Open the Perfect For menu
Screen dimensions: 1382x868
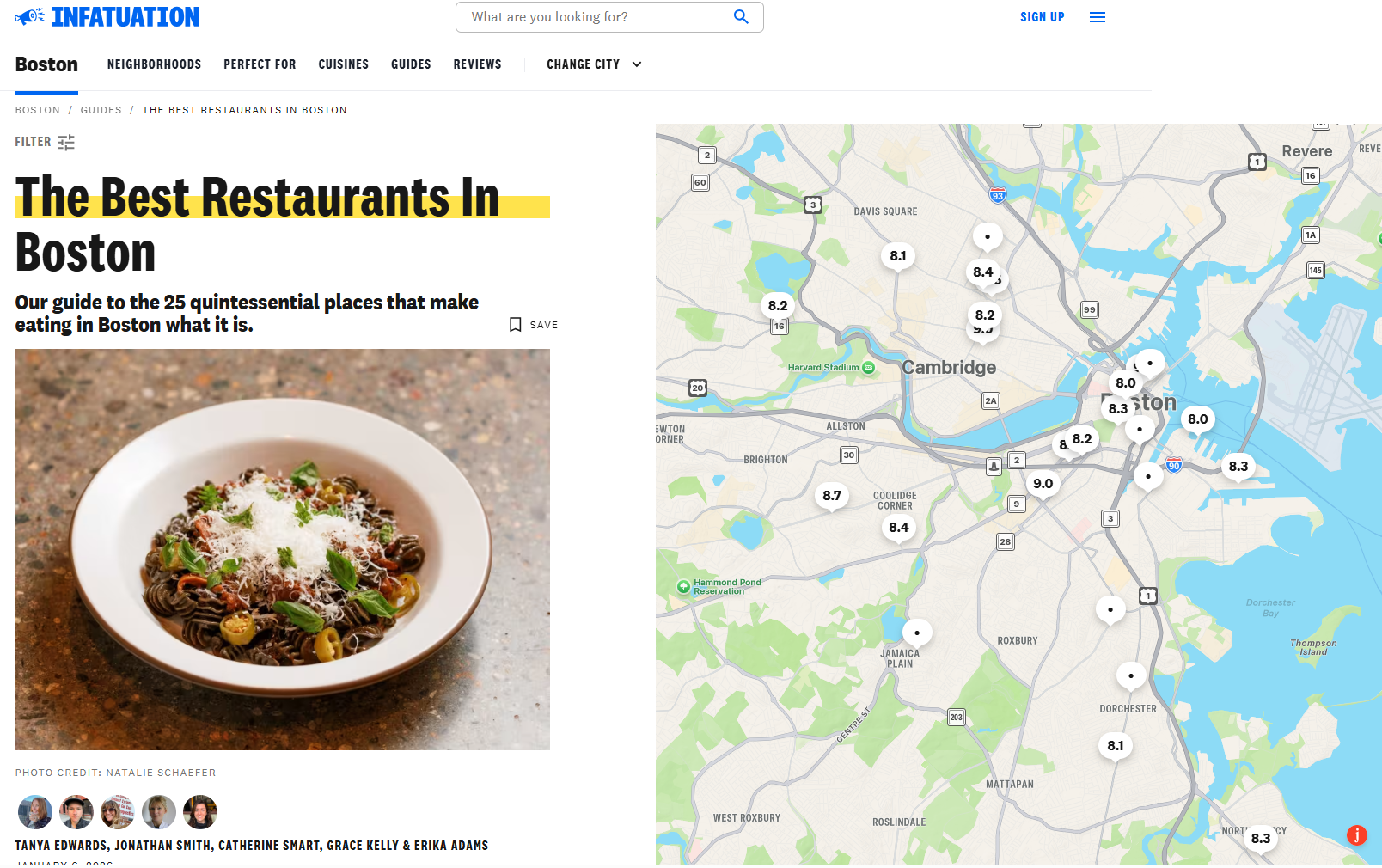pos(260,64)
